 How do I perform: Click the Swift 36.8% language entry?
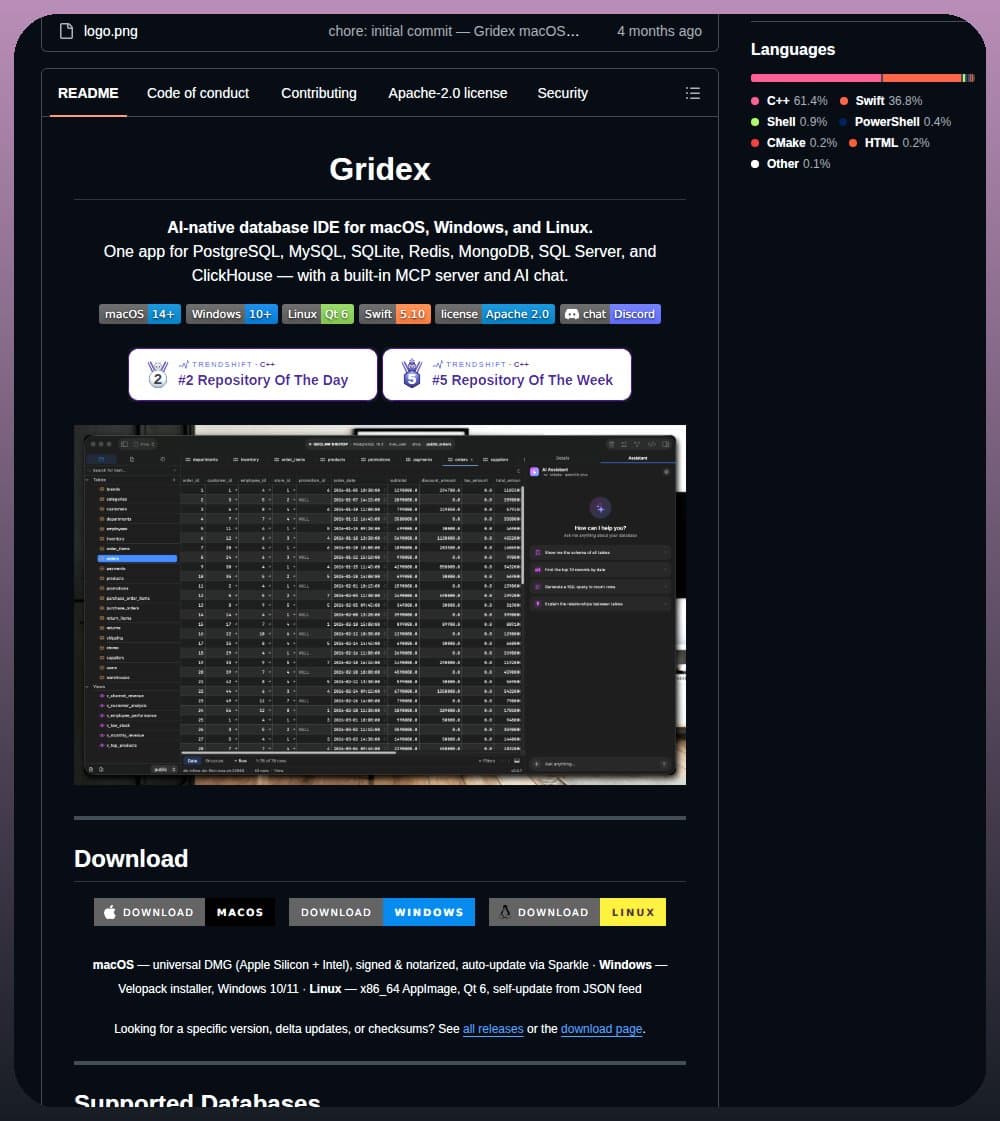(x=881, y=101)
